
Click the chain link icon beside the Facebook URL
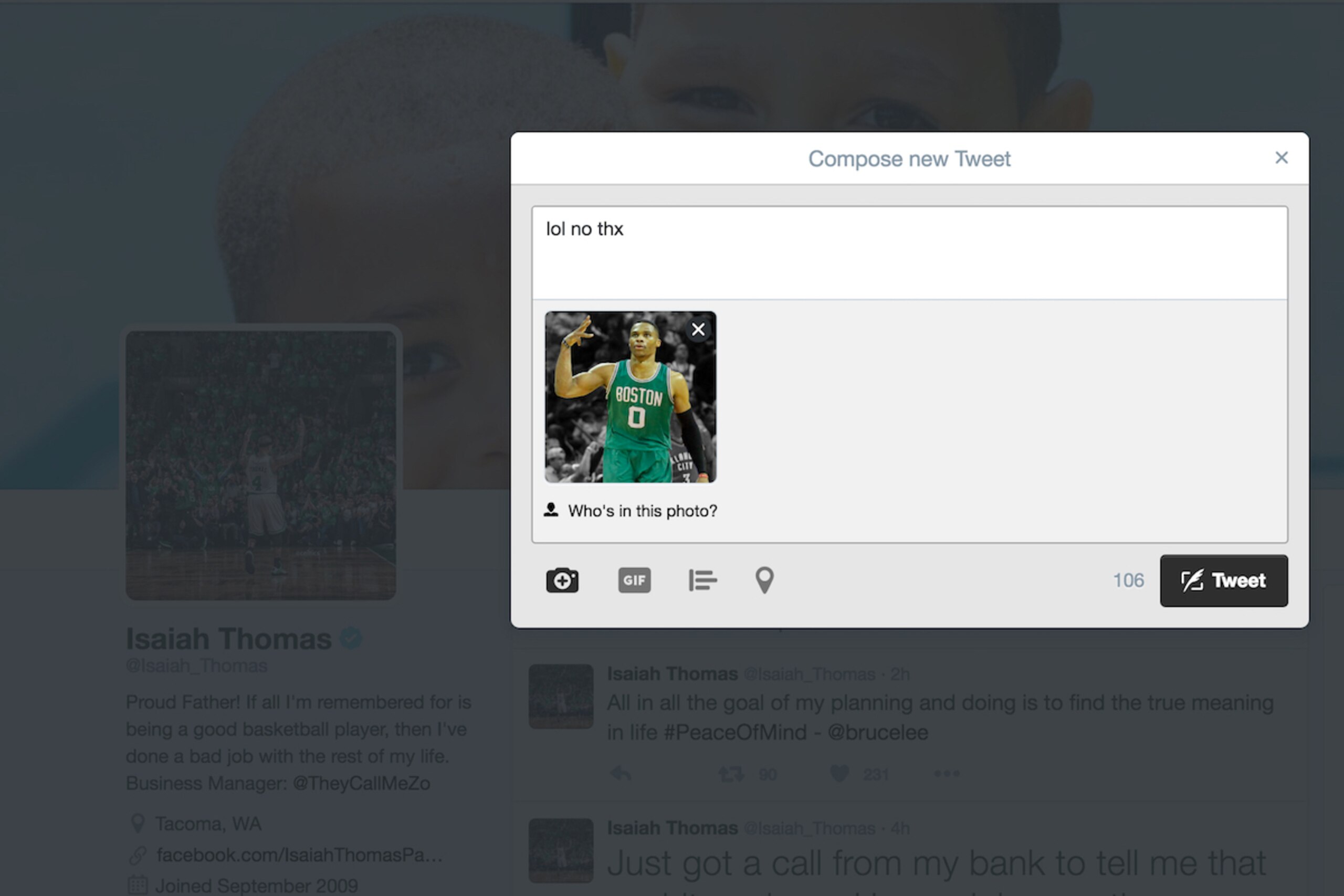pos(137,855)
